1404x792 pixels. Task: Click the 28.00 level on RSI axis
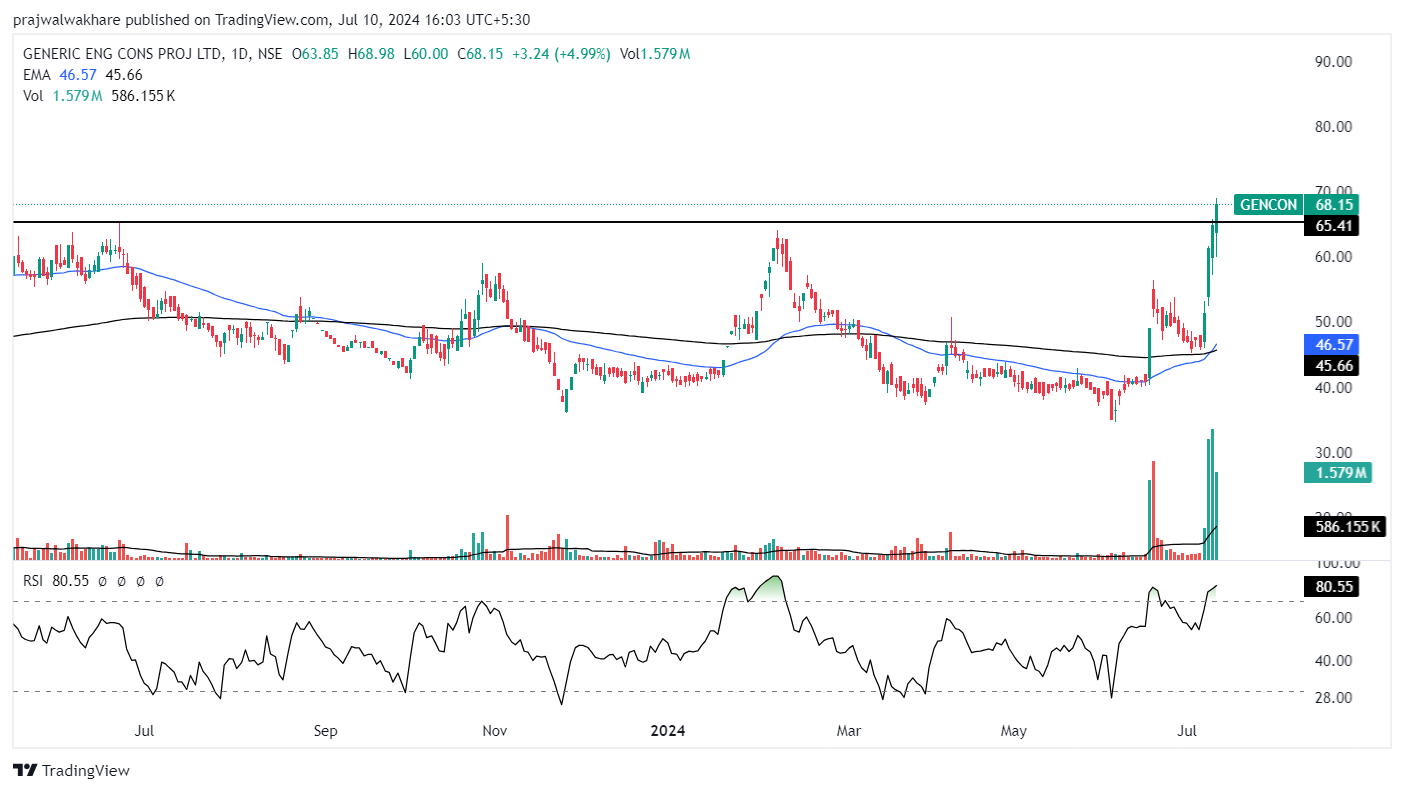coord(1332,697)
